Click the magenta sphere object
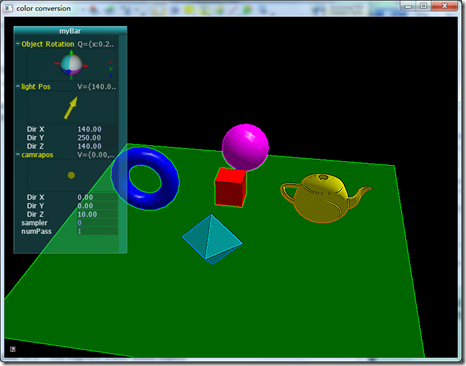466x366 pixels. pyautogui.click(x=245, y=147)
